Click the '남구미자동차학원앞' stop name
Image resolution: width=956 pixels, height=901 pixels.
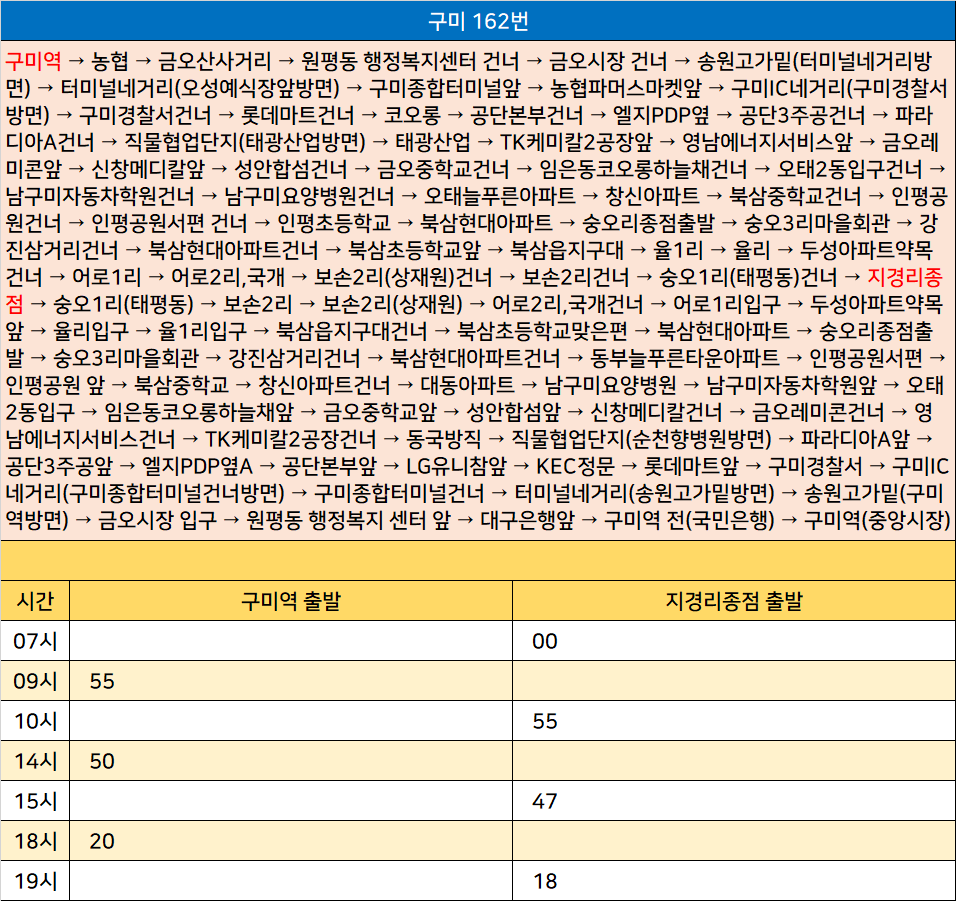pyautogui.click(x=791, y=385)
